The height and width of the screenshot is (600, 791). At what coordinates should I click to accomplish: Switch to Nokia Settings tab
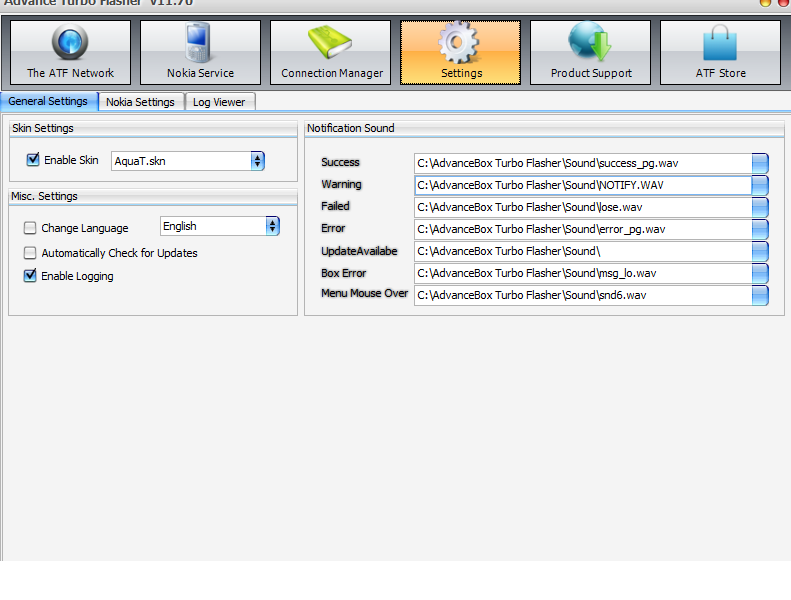141,102
